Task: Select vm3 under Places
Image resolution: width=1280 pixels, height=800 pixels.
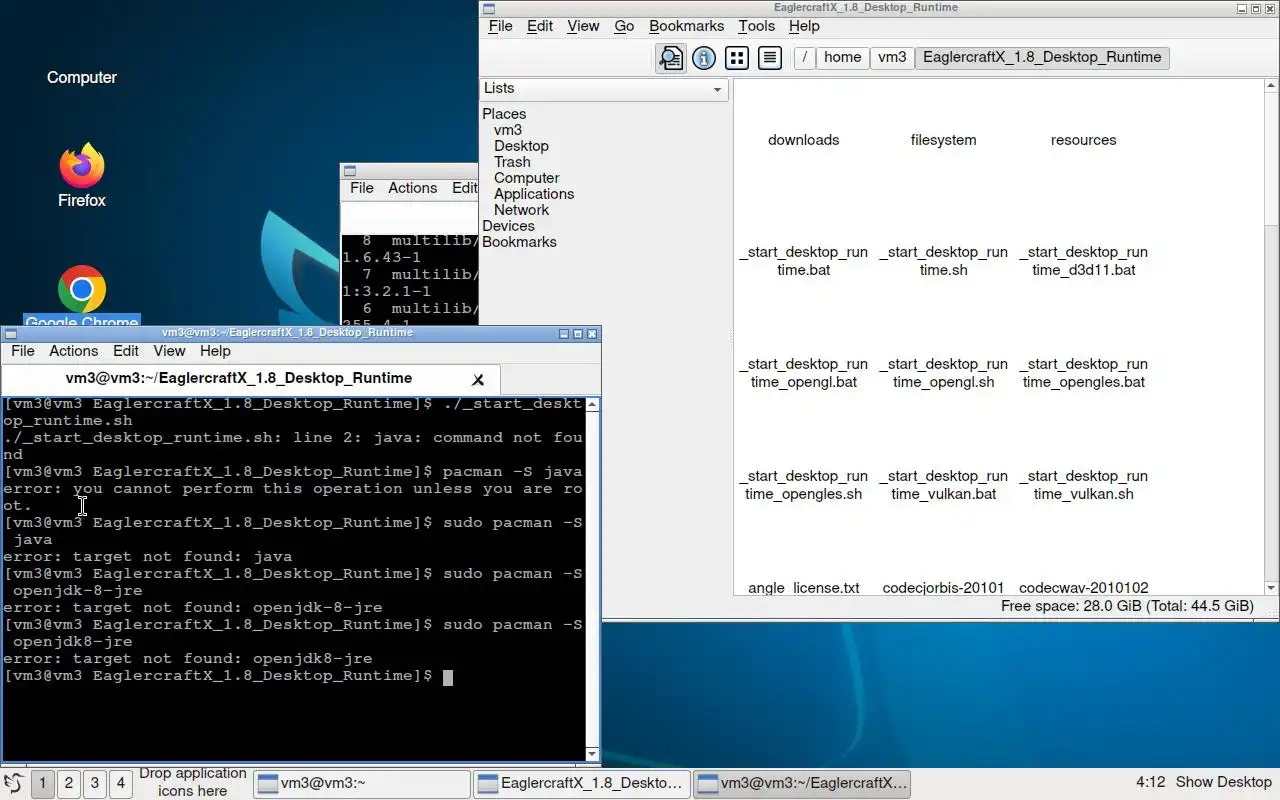Action: click(x=508, y=130)
